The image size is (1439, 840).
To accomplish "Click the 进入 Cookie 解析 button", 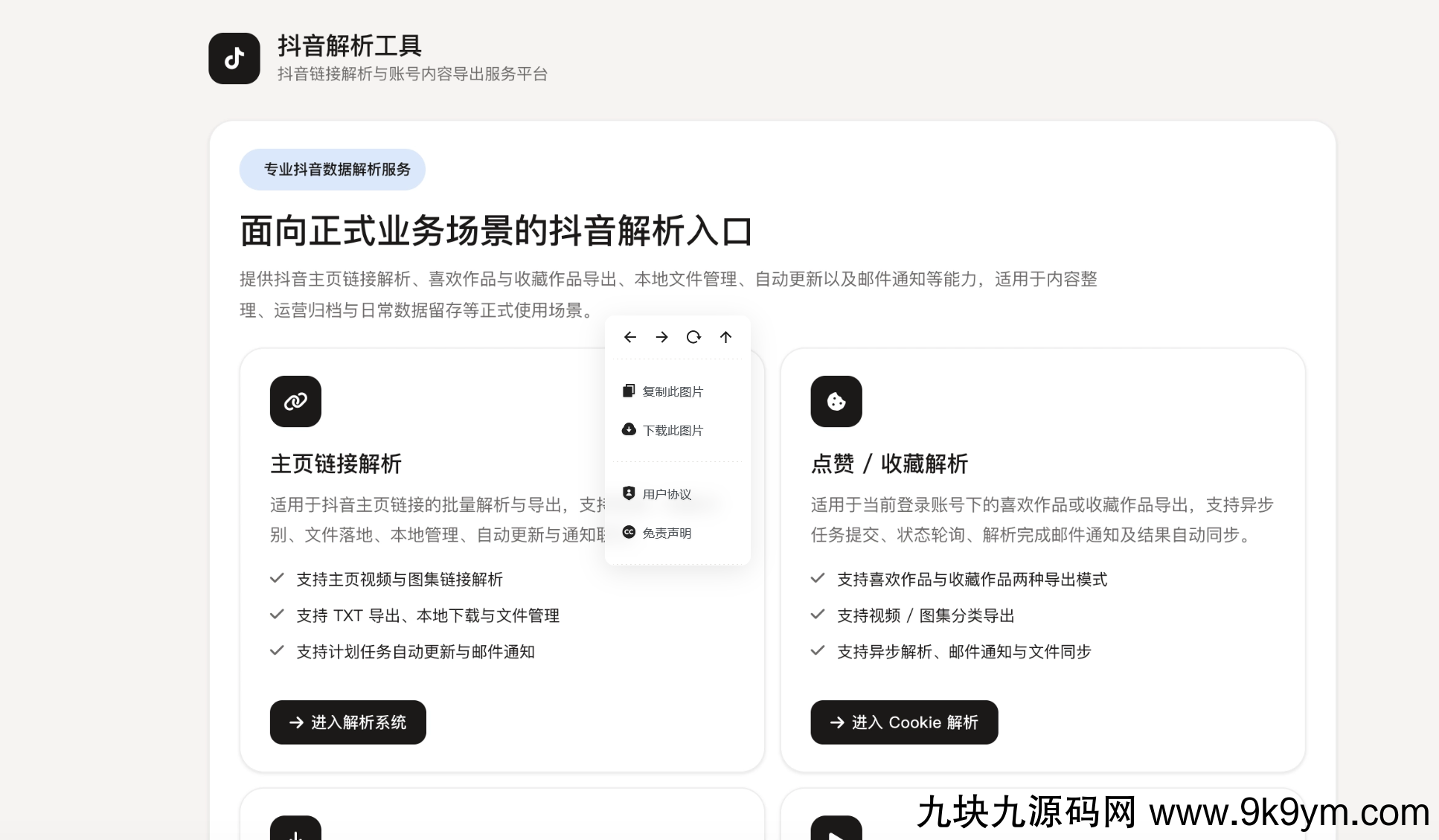I will [x=904, y=722].
